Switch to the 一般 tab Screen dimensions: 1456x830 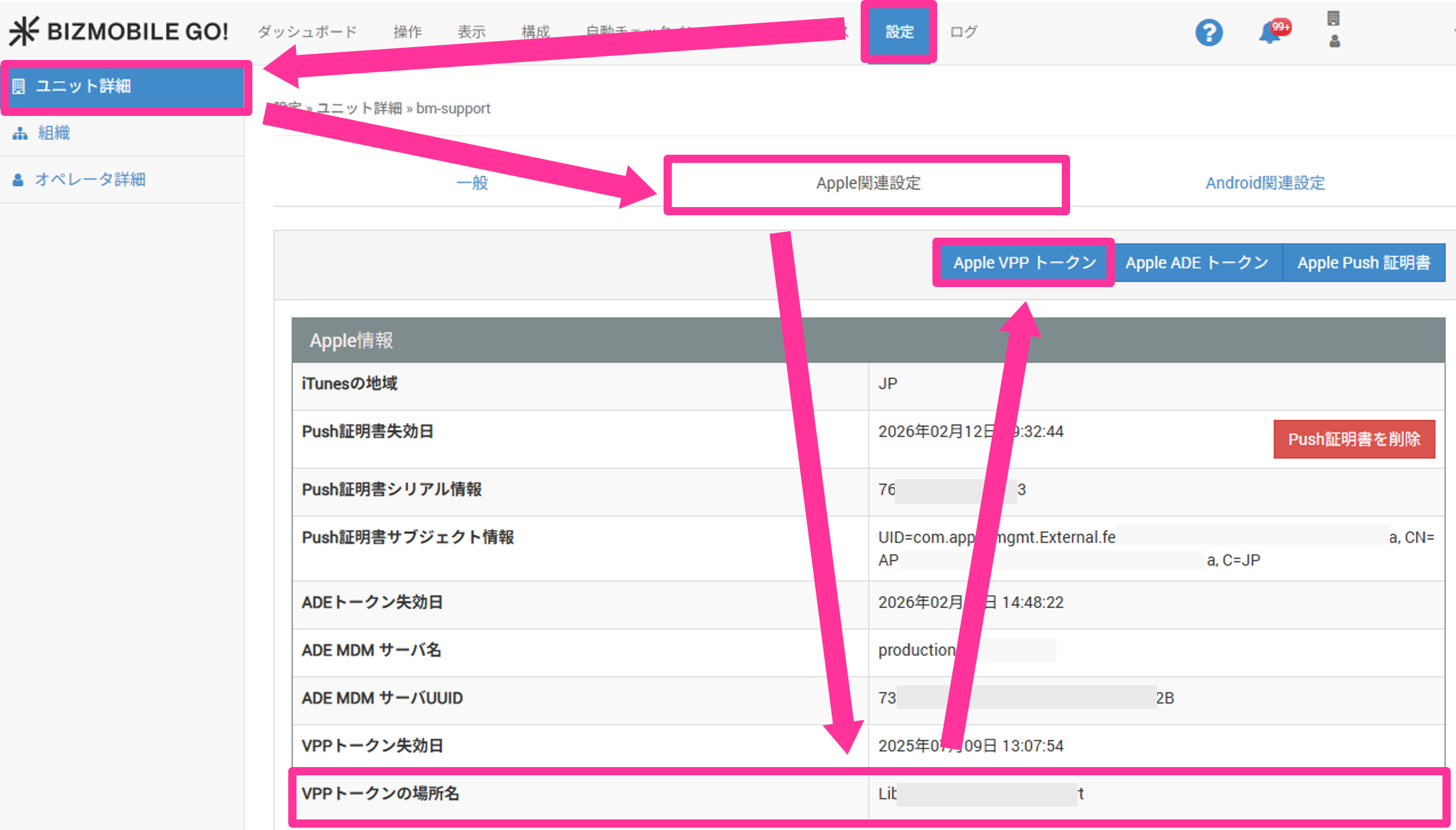472,184
